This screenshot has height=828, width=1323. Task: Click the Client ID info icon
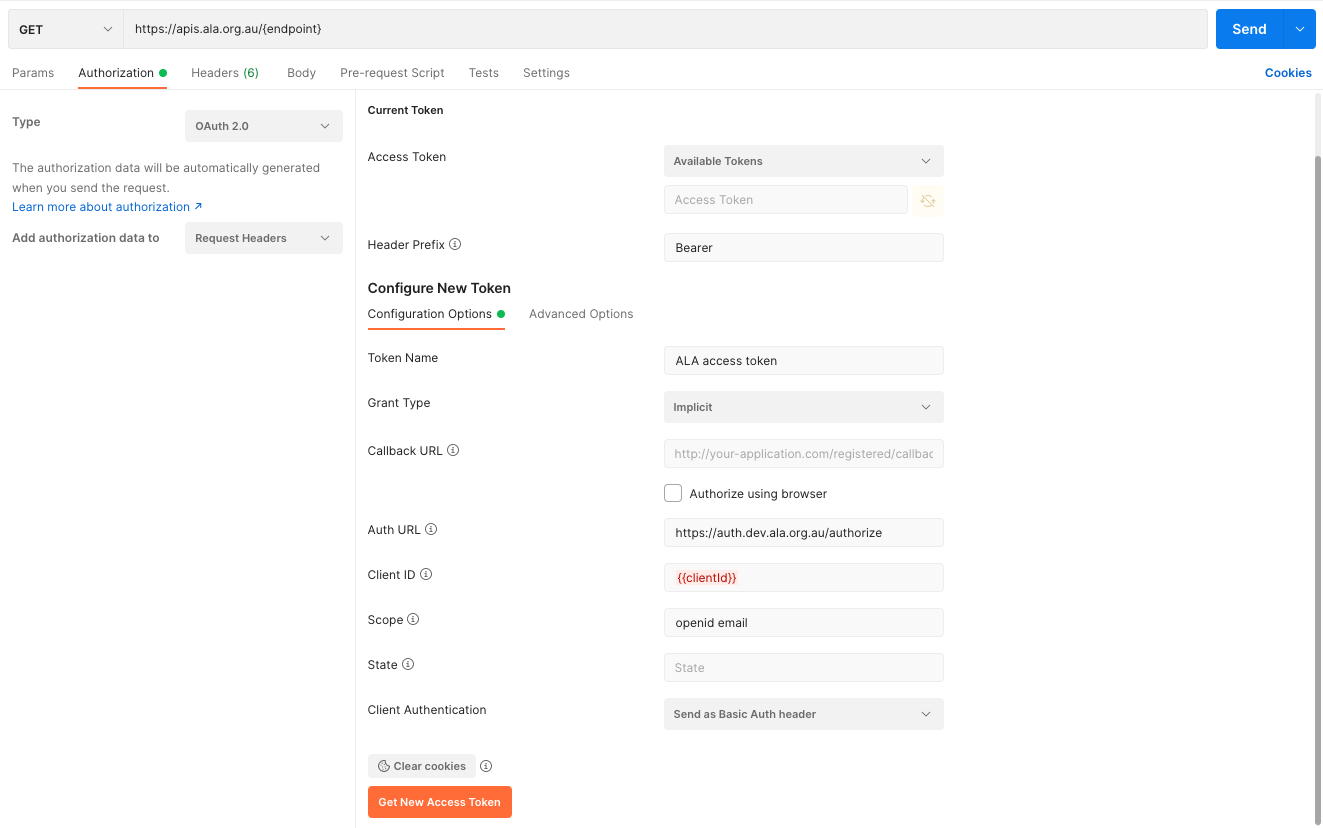427,573
